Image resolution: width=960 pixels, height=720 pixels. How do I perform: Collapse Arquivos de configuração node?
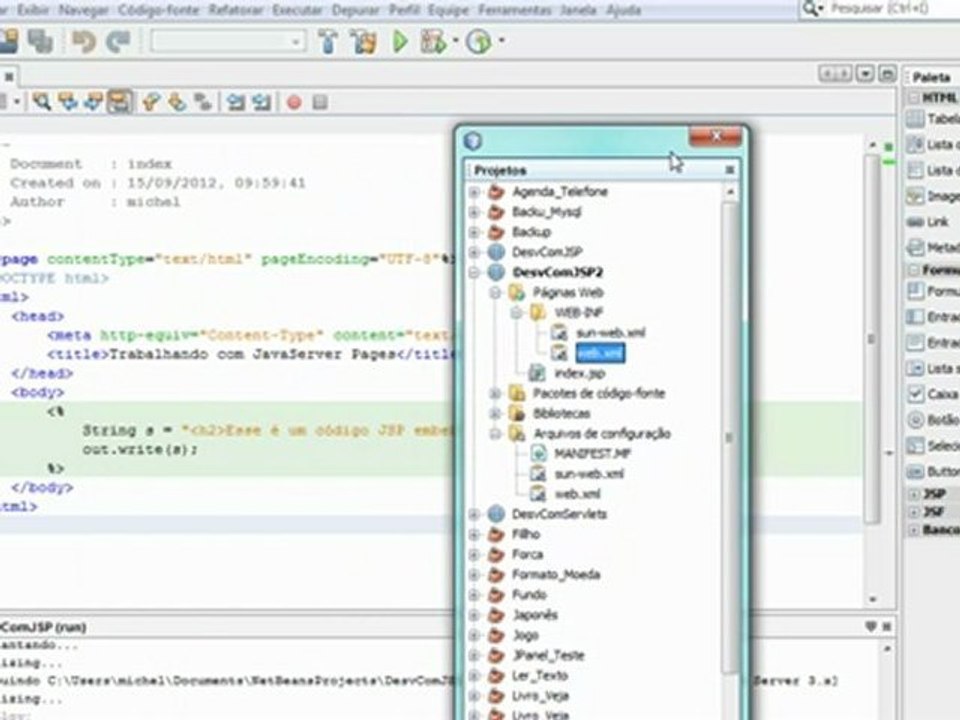[x=495, y=434]
